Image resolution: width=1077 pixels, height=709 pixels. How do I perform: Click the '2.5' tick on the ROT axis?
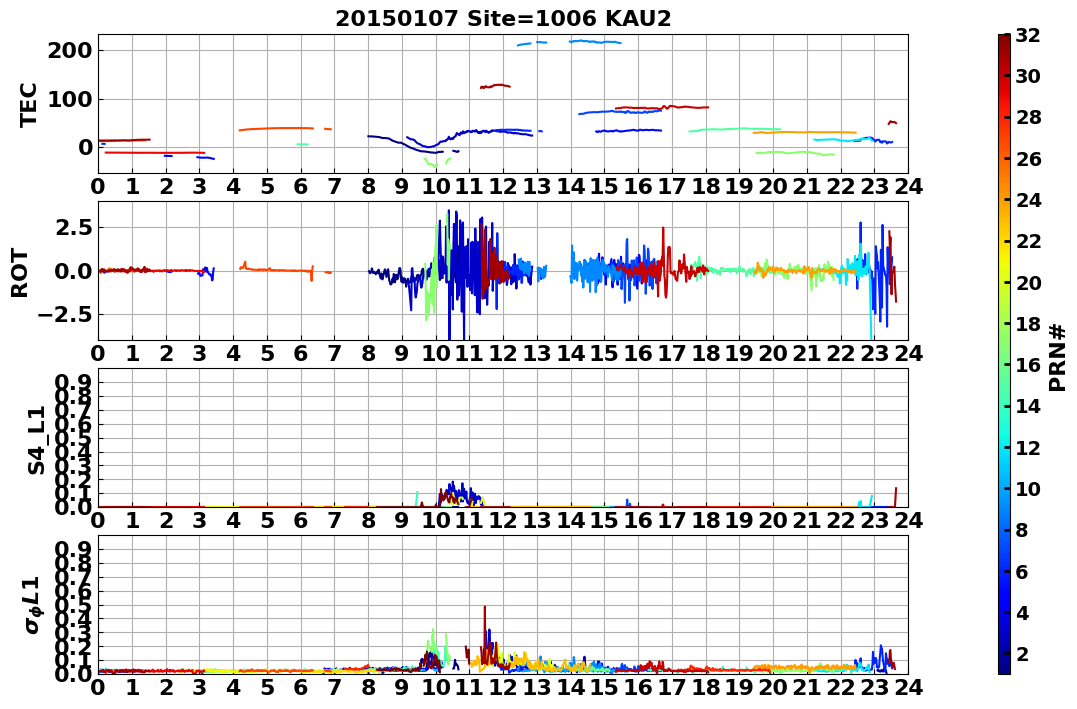click(75, 227)
